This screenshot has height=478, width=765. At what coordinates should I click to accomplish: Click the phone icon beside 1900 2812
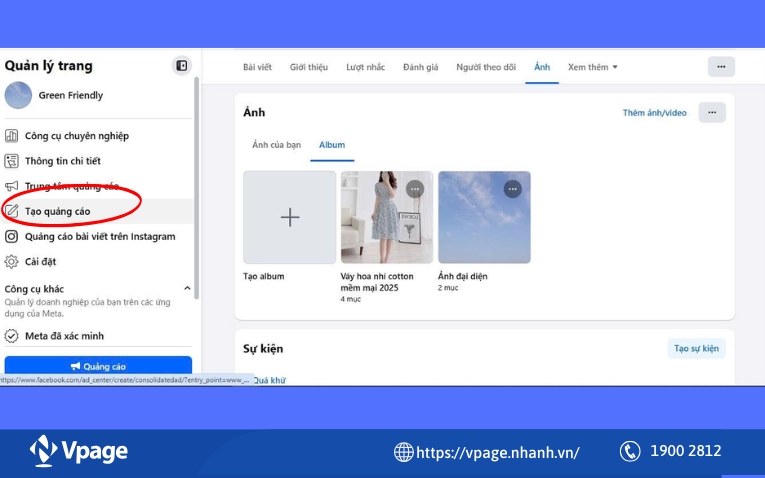tap(630, 451)
